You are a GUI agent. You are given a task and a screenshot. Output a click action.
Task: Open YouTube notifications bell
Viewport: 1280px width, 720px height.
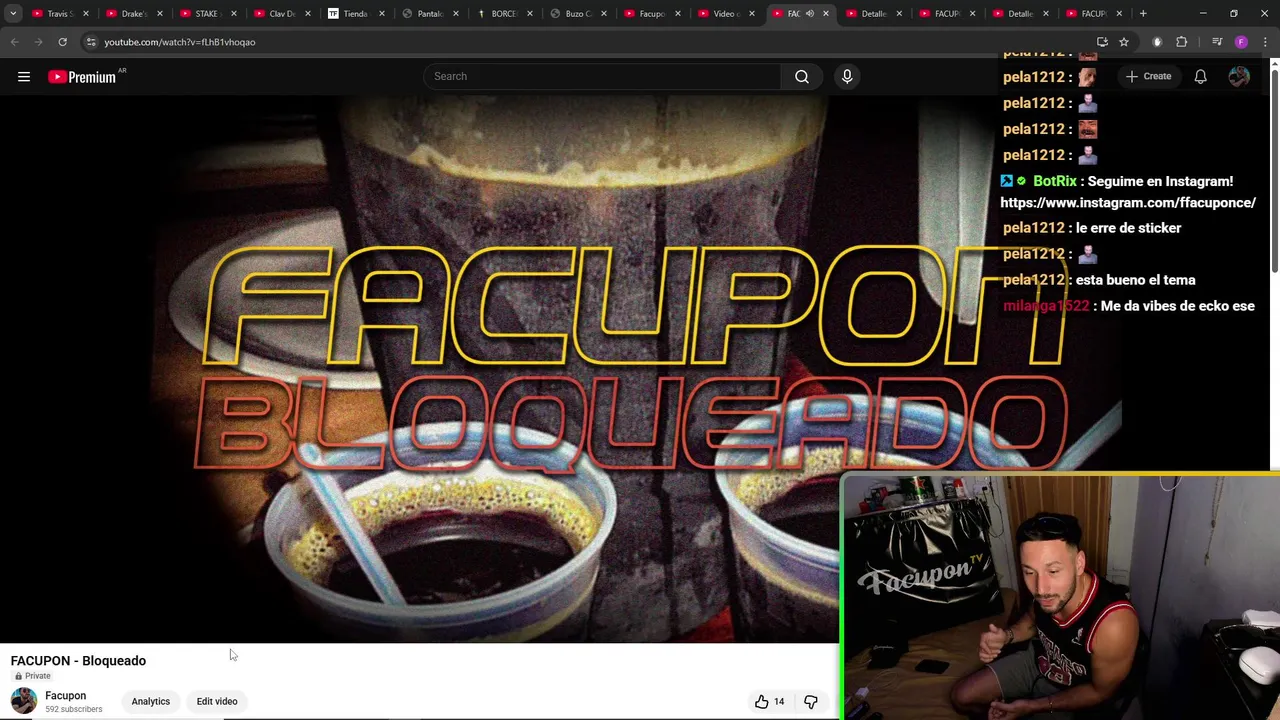(1200, 76)
